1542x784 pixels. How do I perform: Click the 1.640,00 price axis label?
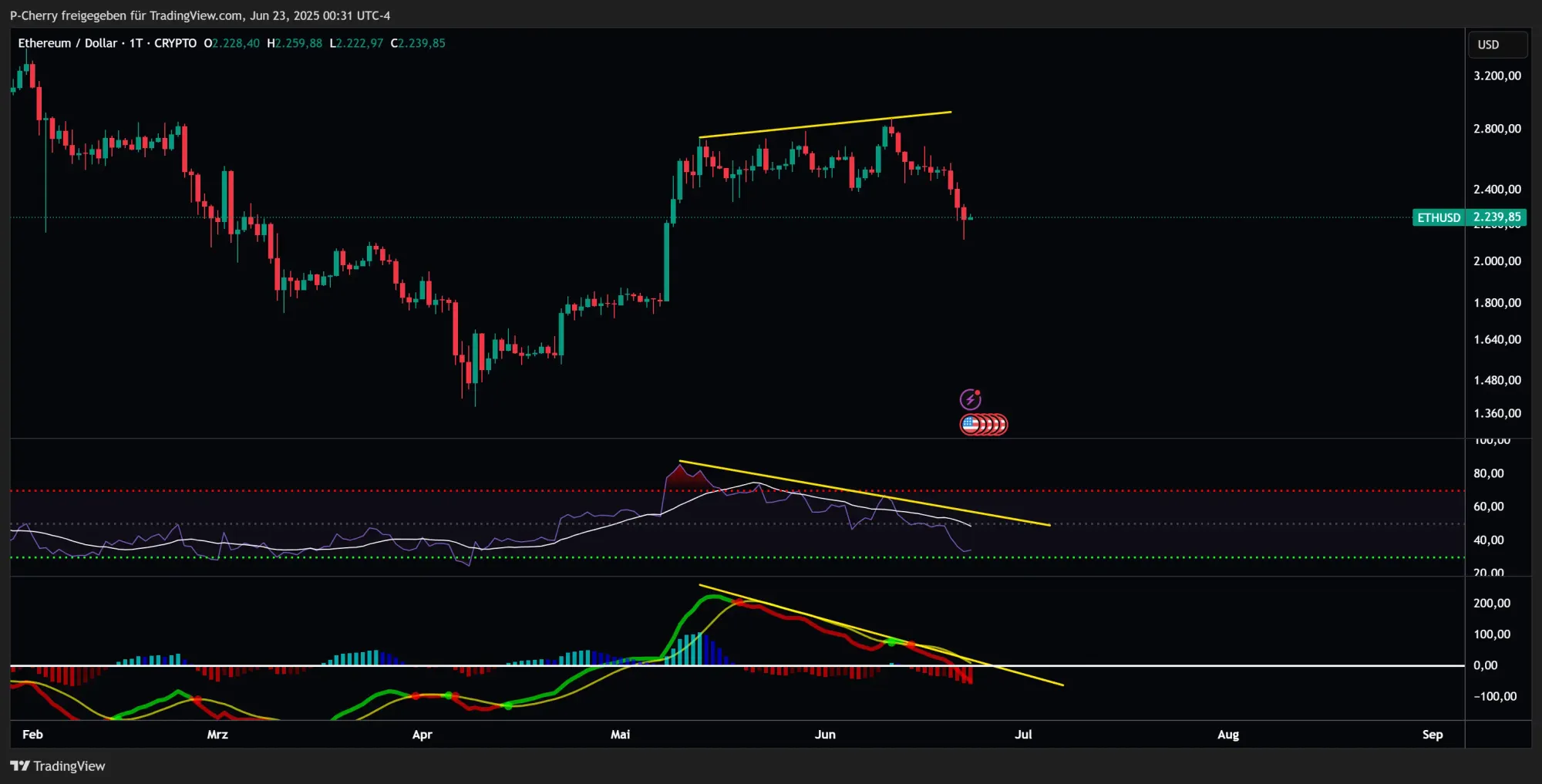point(1497,340)
